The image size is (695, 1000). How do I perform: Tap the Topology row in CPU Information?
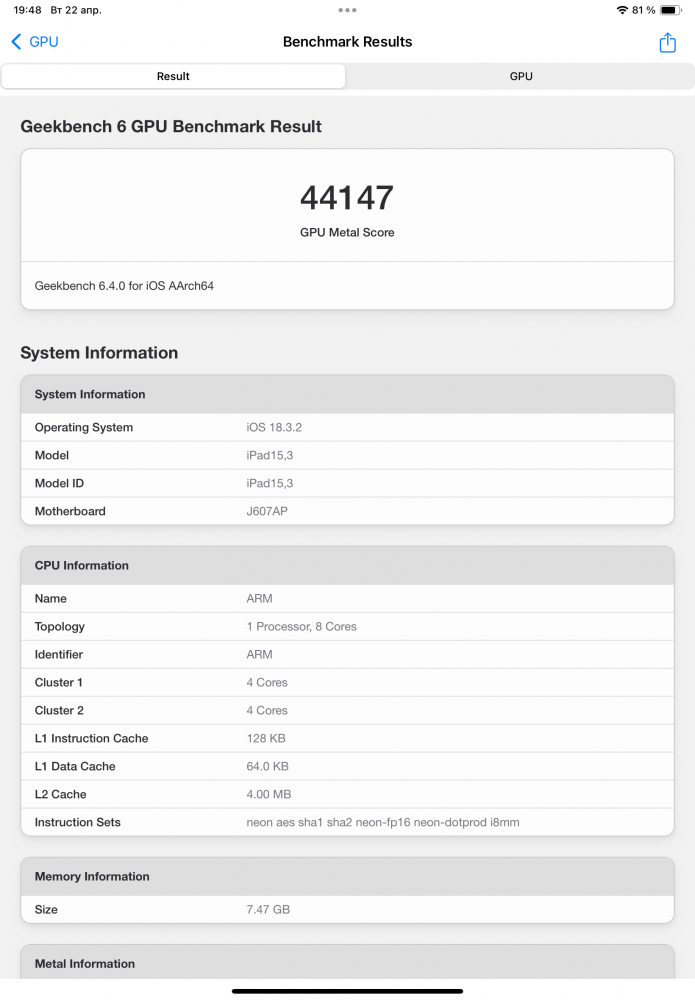click(347, 626)
